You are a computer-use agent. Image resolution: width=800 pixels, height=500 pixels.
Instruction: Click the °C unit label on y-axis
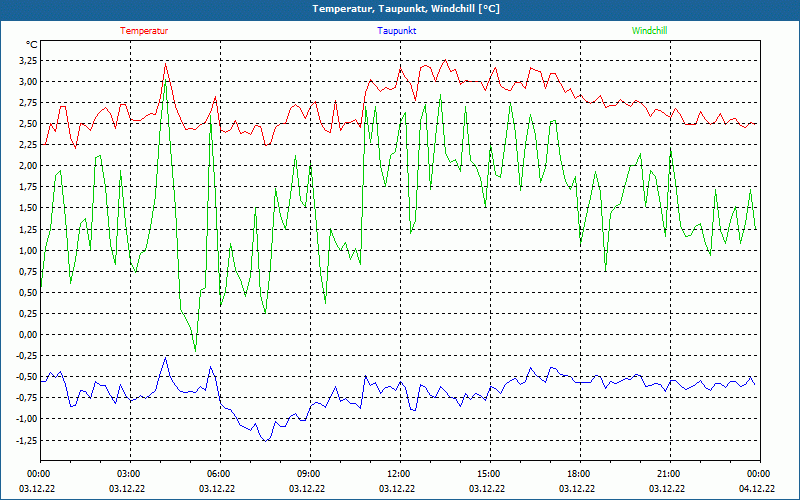tap(32, 45)
